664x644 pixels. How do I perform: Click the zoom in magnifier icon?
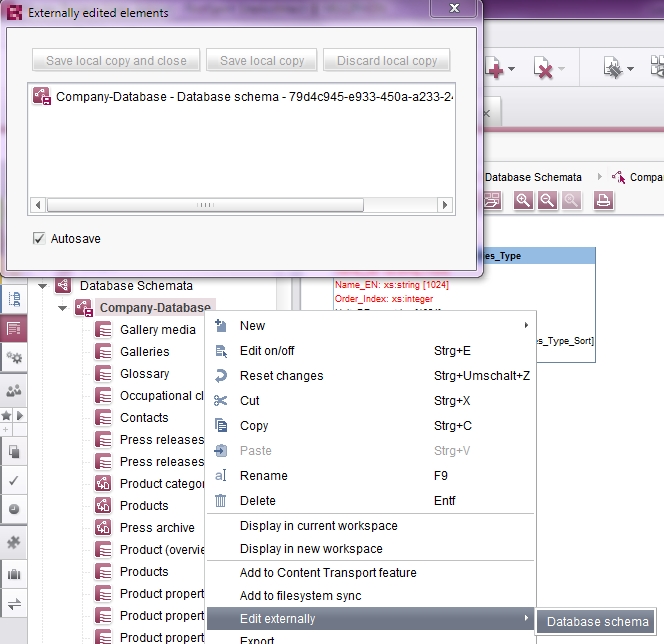pos(523,200)
